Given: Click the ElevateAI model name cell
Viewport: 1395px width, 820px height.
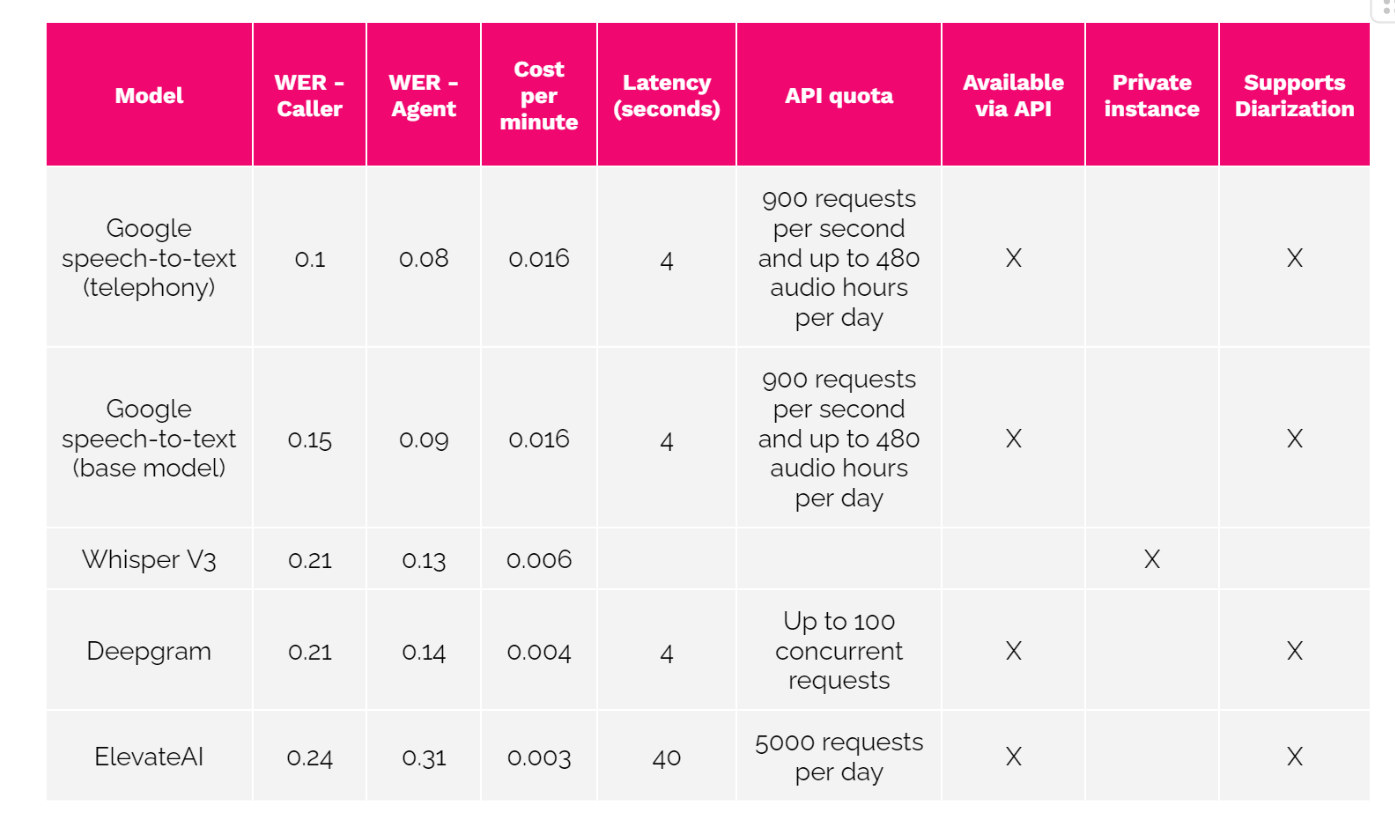Looking at the screenshot, I should point(149,756).
